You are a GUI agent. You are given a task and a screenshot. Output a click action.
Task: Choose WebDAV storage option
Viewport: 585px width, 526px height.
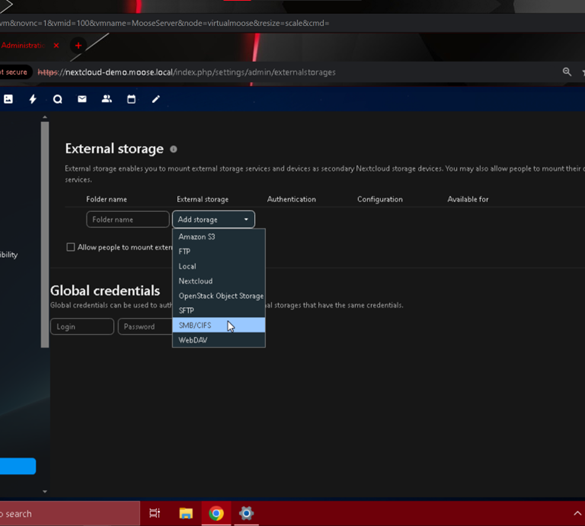tap(219, 340)
